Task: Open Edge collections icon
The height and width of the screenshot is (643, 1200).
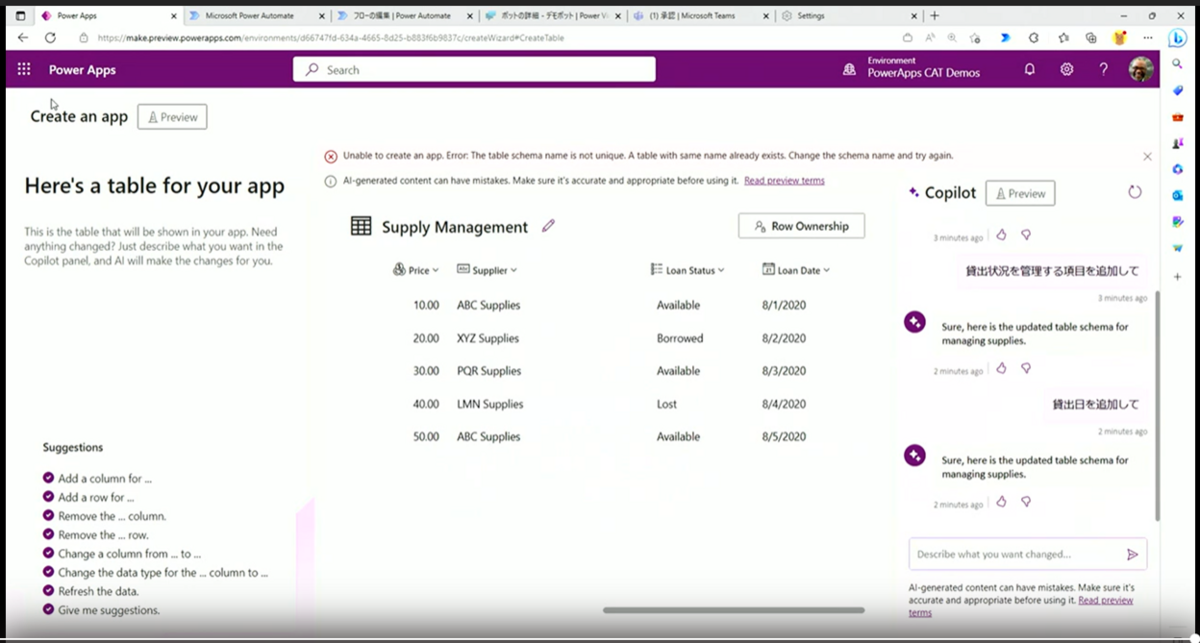Action: (1090, 37)
